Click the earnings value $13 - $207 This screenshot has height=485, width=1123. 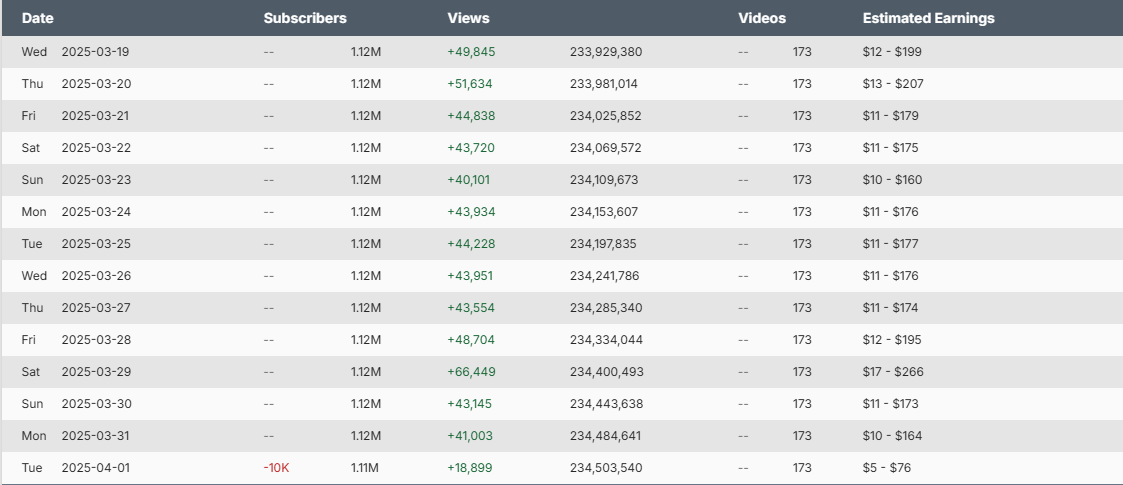(x=893, y=84)
